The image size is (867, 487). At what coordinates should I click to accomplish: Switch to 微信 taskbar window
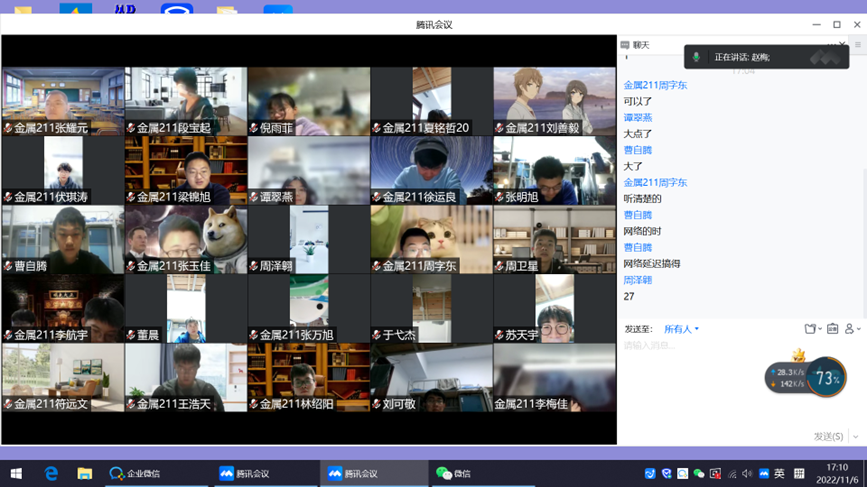[453, 473]
